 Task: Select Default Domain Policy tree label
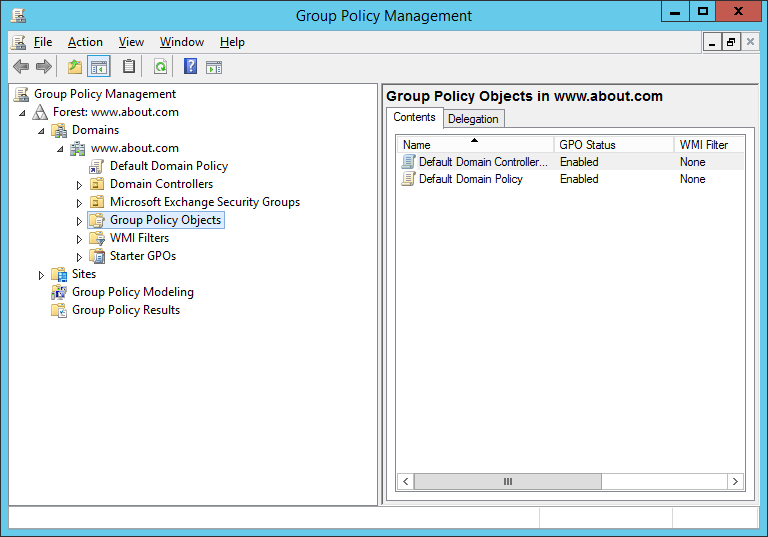tap(169, 167)
